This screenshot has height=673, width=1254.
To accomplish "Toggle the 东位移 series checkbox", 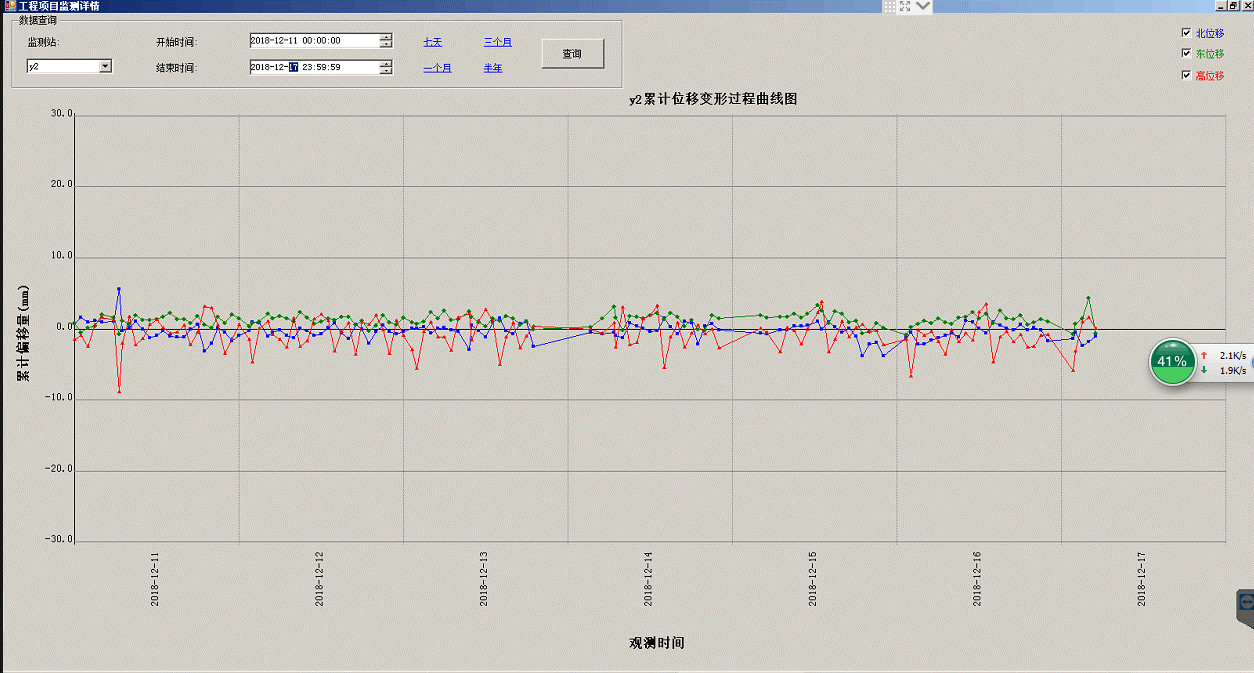I will (x=1187, y=54).
